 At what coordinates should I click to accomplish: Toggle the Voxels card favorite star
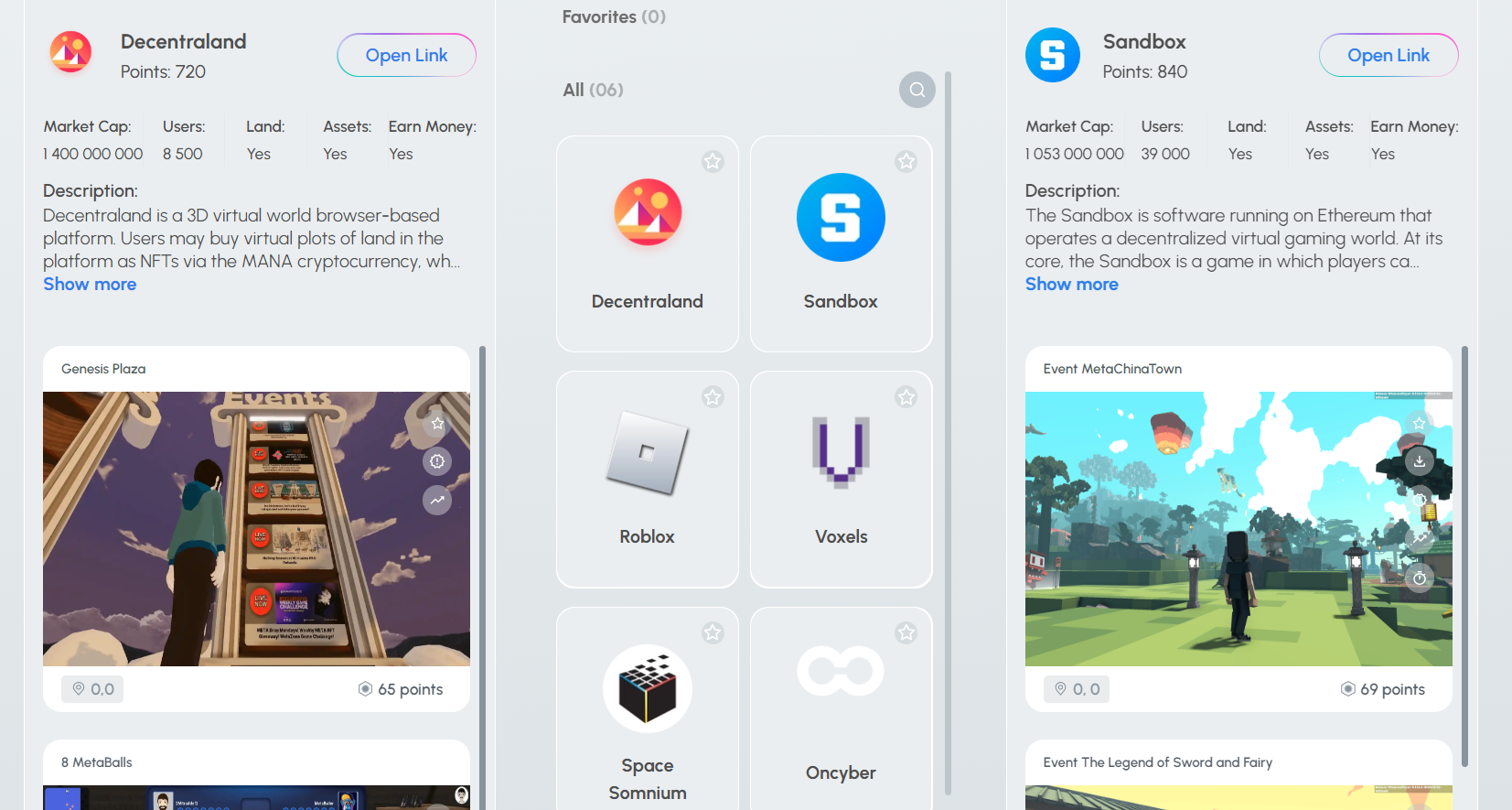[906, 397]
